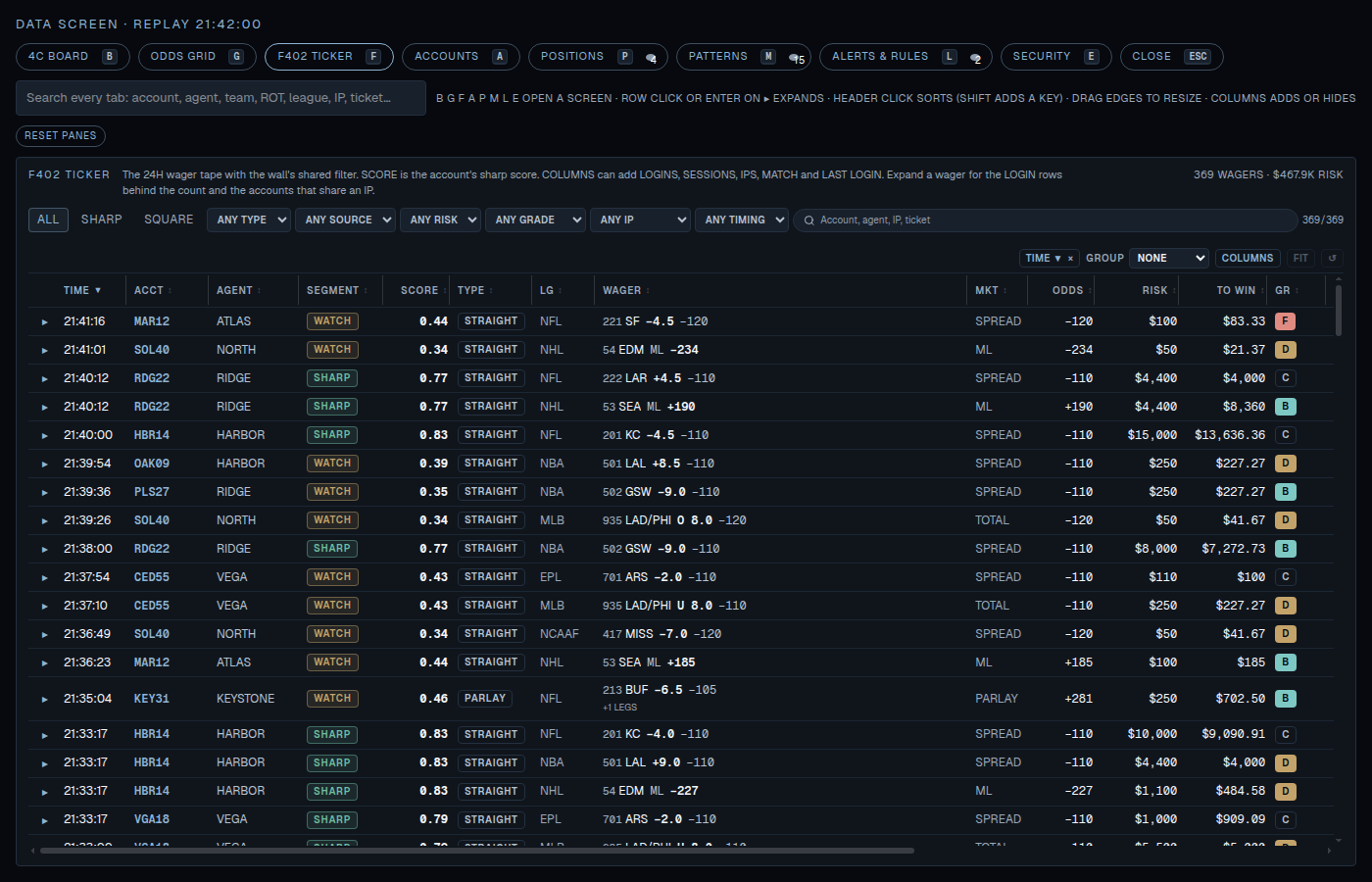Viewport: 1372px width, 882px height.
Task: Open the ANY SOURCE dropdown
Action: [x=345, y=220]
